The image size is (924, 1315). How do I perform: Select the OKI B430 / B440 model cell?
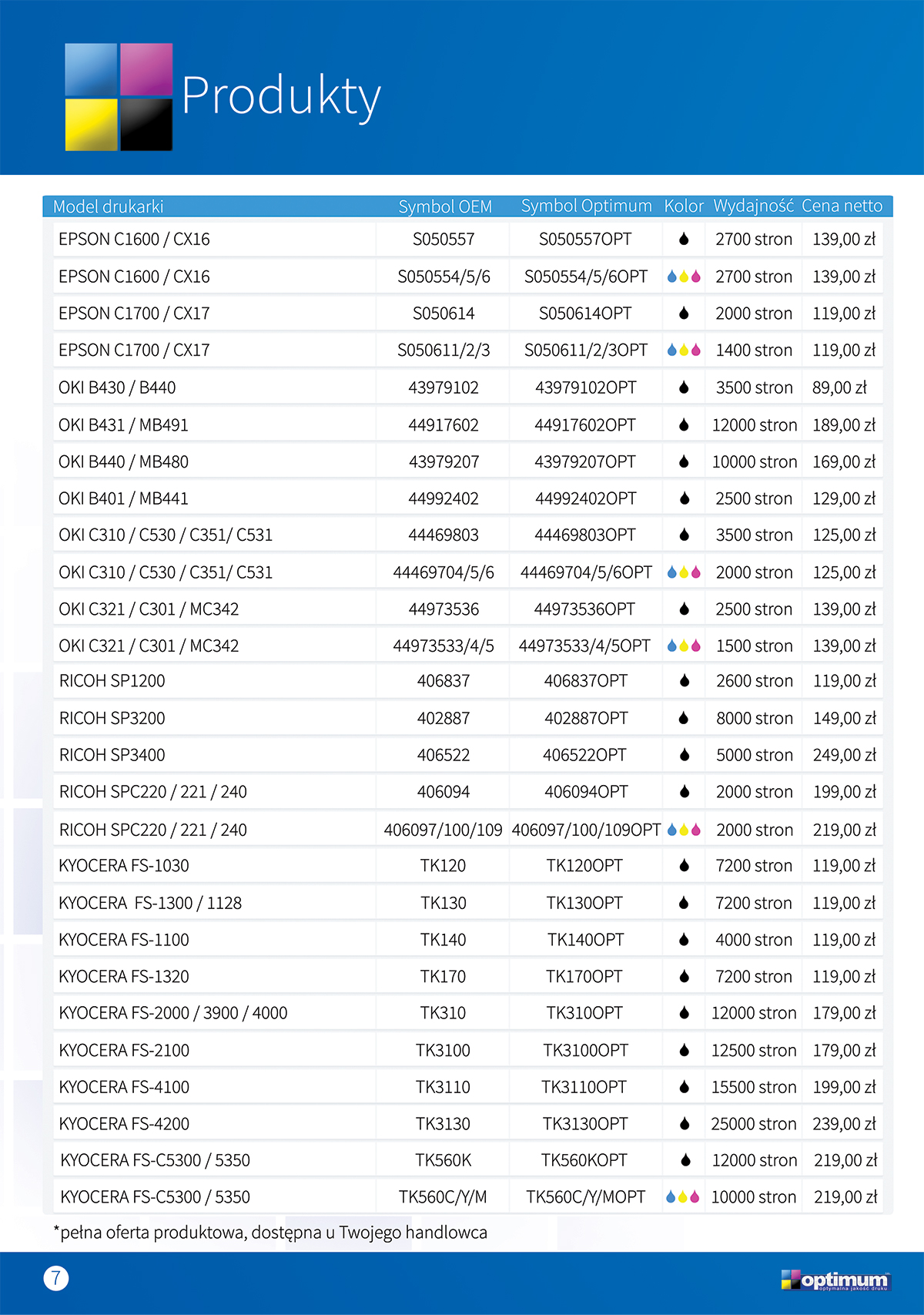(x=214, y=387)
